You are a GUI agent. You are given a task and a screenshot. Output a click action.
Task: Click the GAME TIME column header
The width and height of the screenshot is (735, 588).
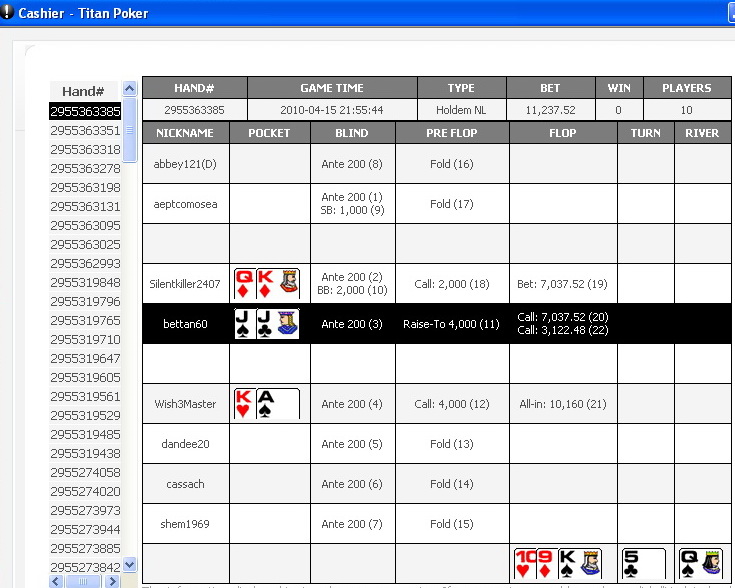coord(332,88)
